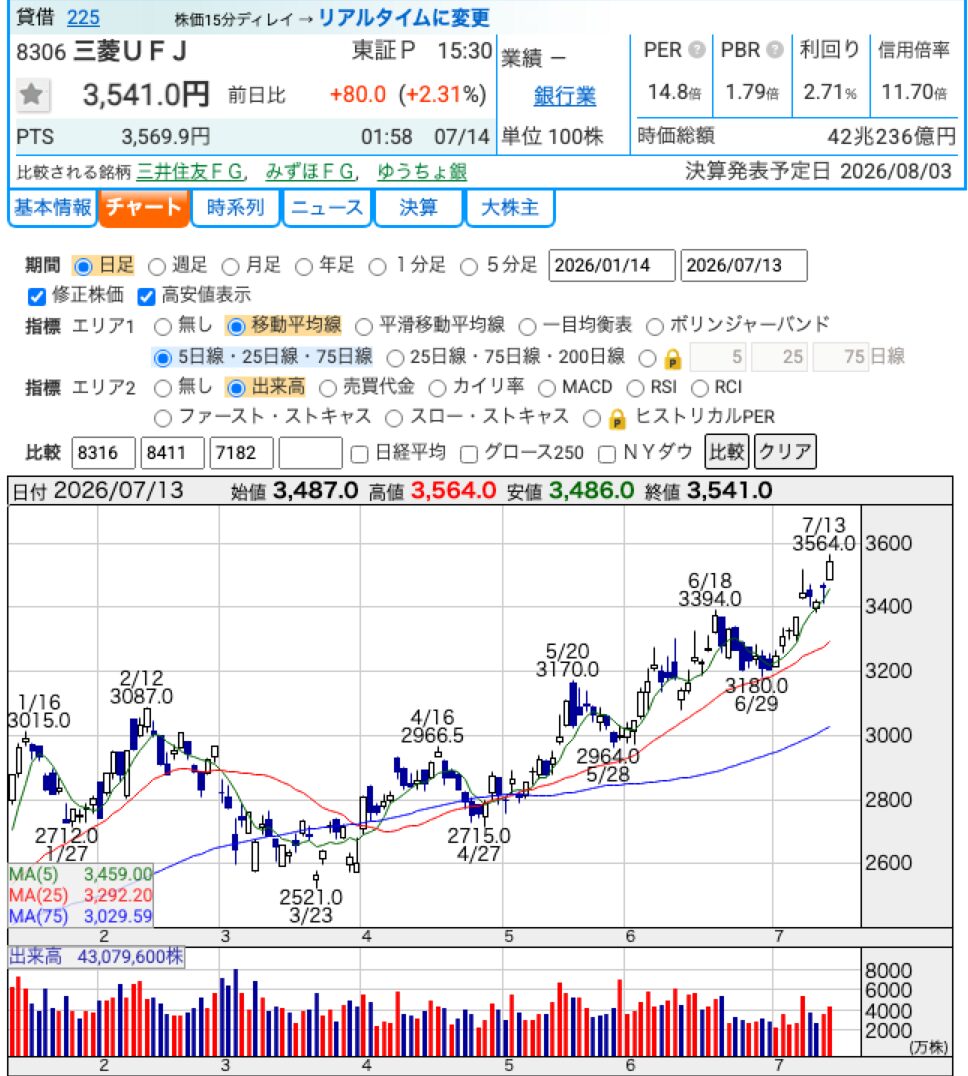This screenshot has width=968, height=1076.
Task: Select the 月足 period radio button
Action: click(230, 266)
